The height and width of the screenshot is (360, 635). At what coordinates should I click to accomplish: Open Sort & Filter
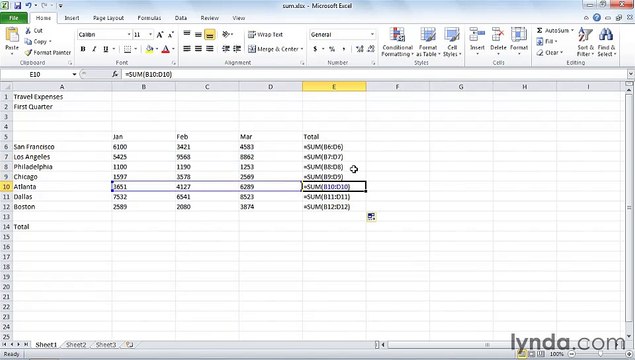tap(585, 42)
